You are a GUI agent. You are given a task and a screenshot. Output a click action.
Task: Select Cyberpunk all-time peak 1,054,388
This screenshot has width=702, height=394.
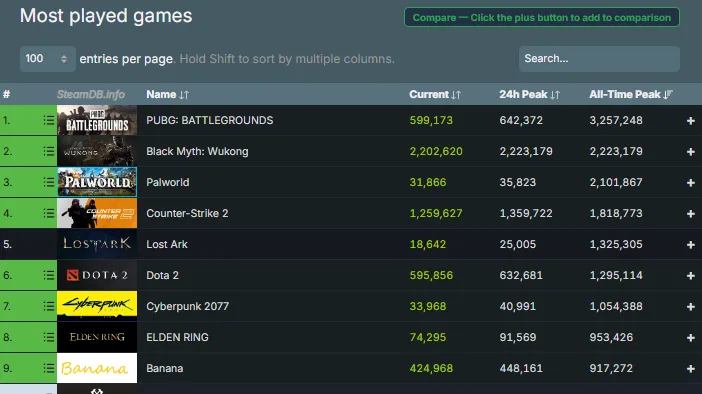click(x=616, y=306)
